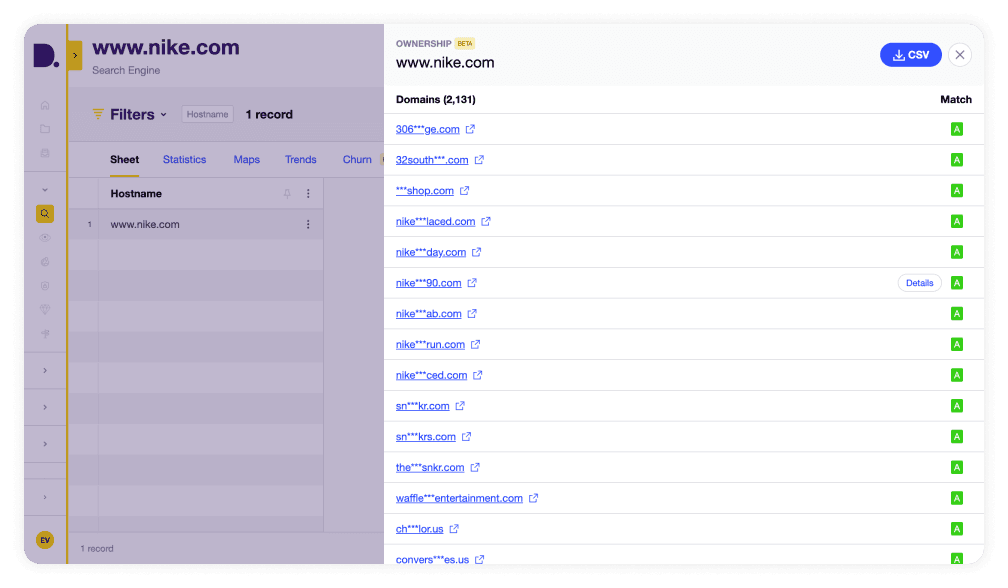Screen dimensions: 1008x588
Task: Open the folder icon in sidebar
Action: (x=45, y=129)
